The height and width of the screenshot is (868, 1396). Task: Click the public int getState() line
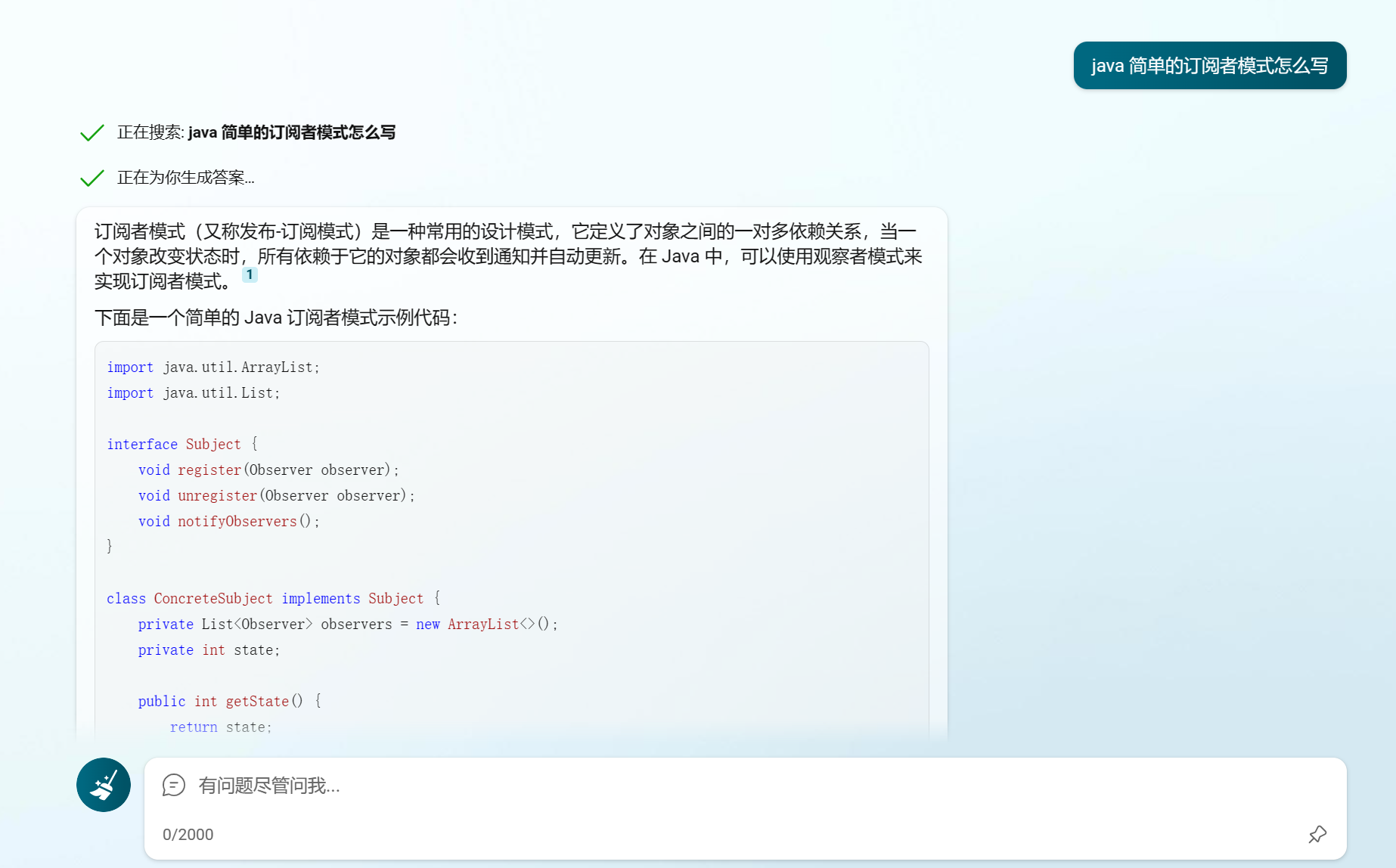coord(230,702)
